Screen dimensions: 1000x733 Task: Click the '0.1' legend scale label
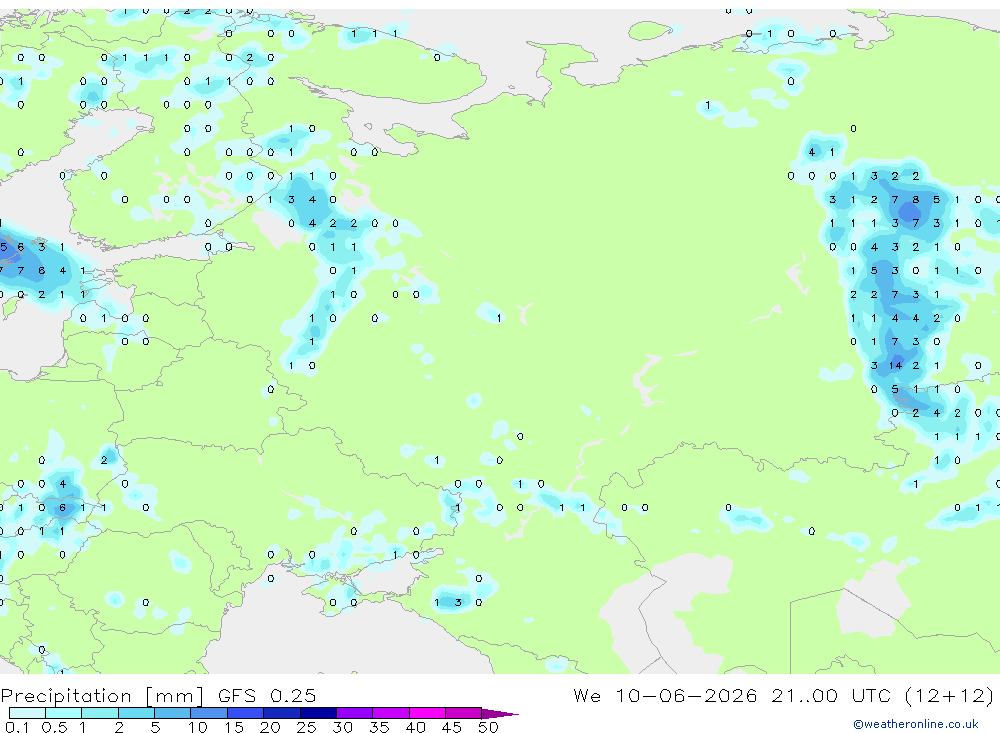tap(17, 727)
